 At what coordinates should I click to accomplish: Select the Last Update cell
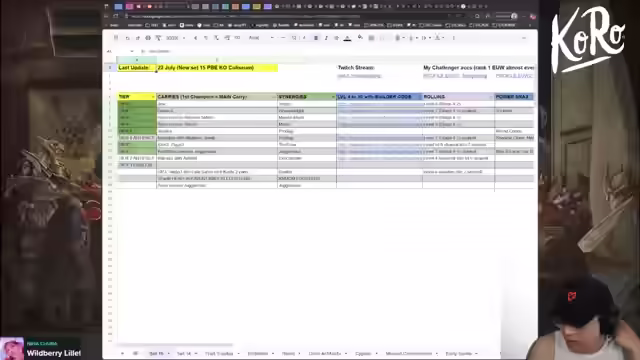click(137, 68)
